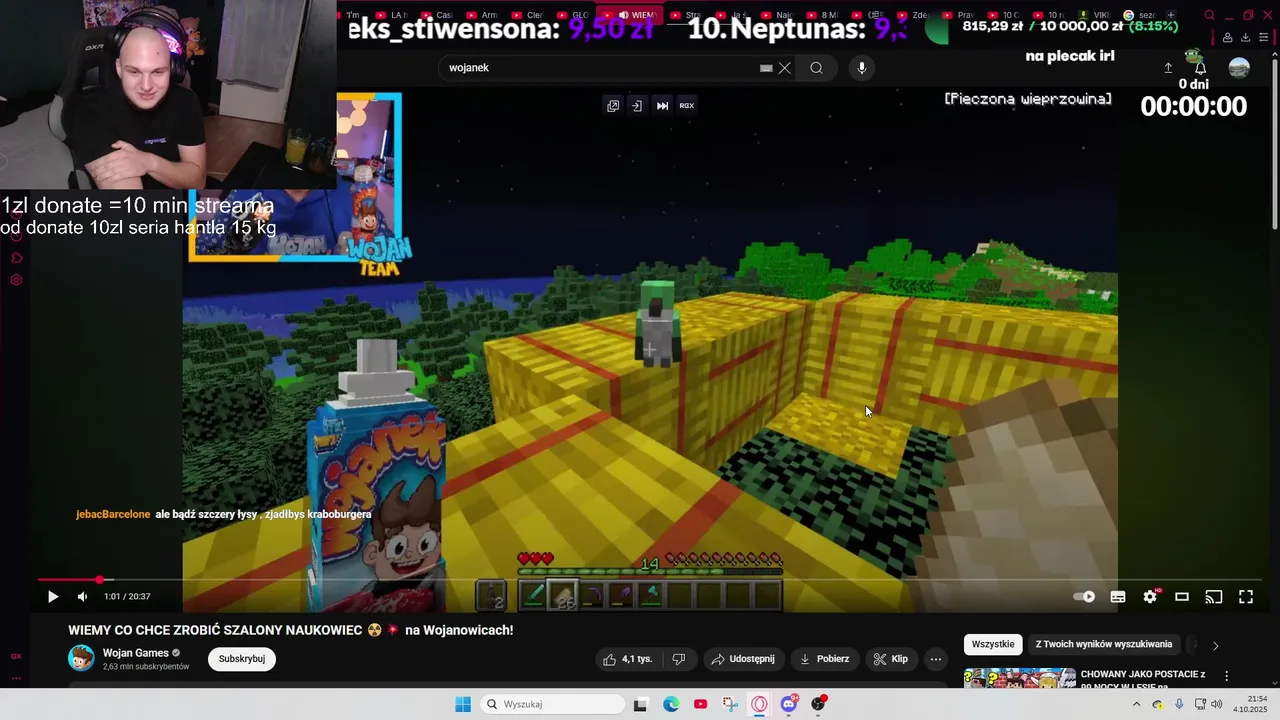Like the video with 4,1 tys. likes
Screen dimensions: 1280x720
click(627, 659)
